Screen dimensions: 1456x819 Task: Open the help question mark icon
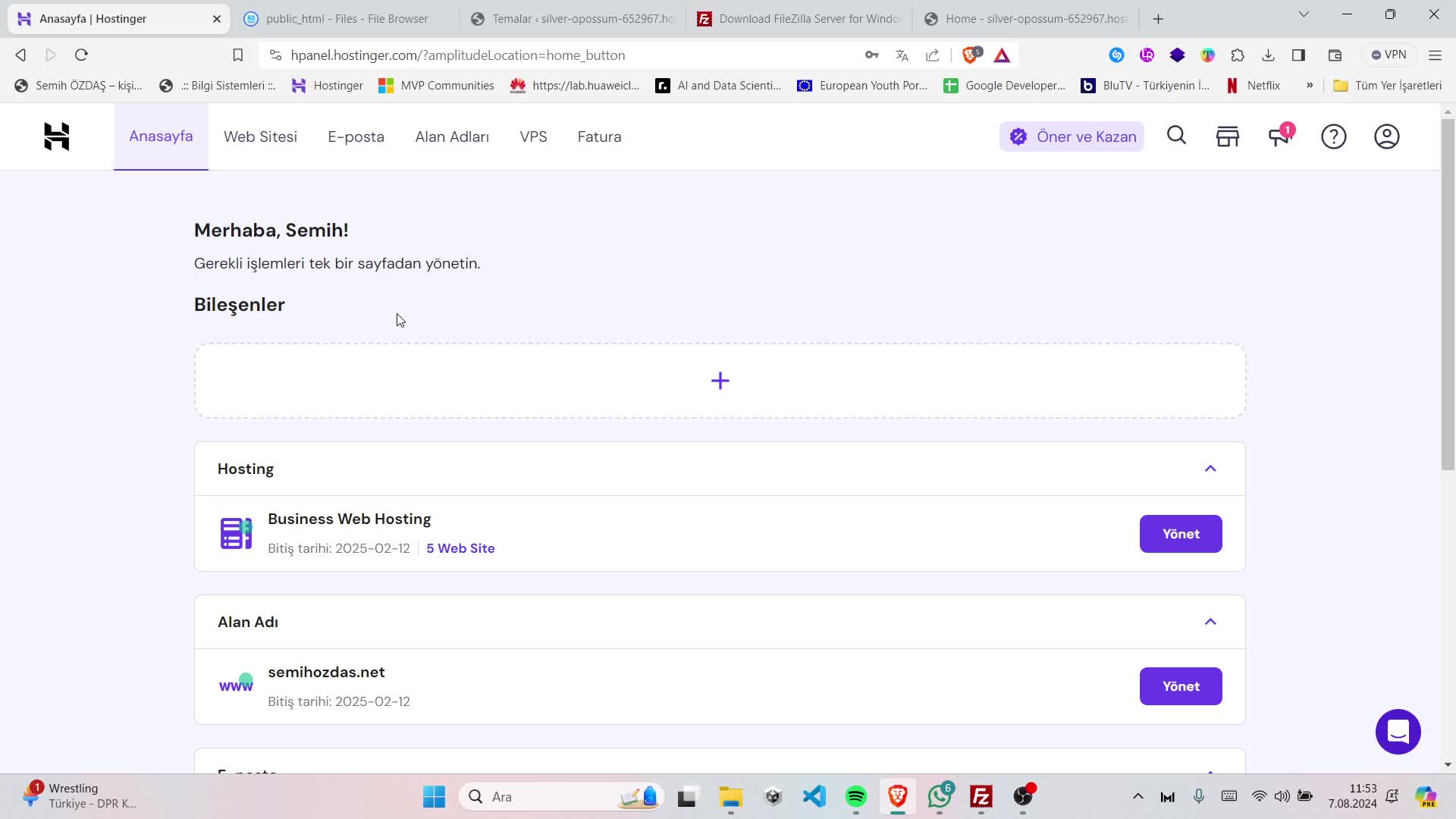tap(1333, 136)
